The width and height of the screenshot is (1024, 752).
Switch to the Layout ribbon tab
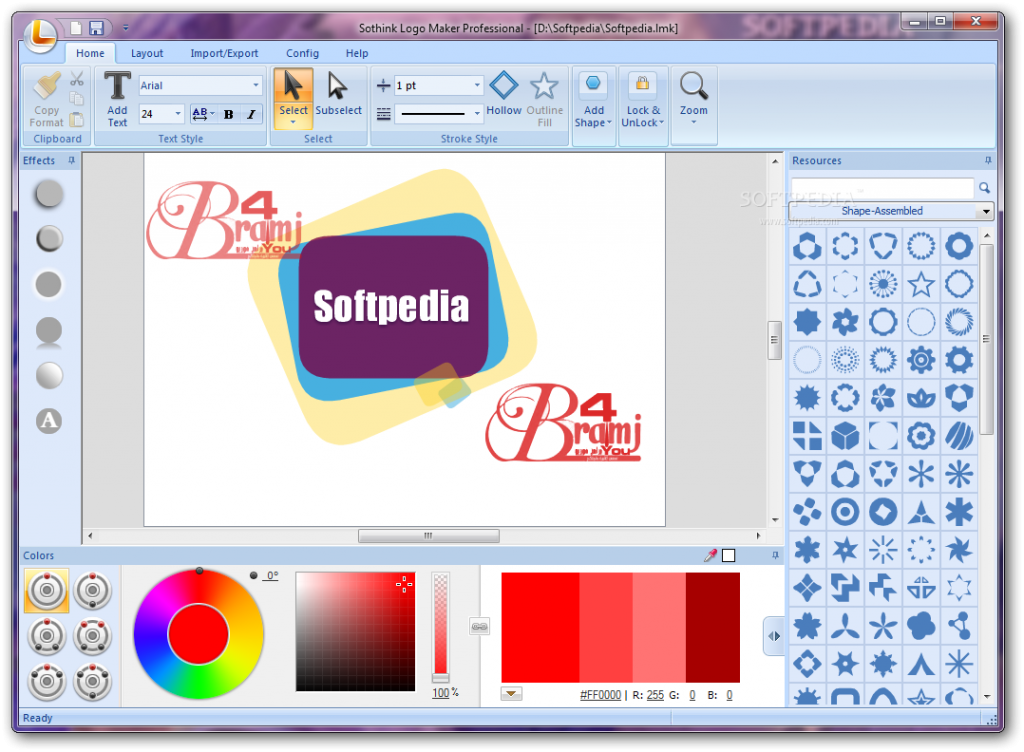pyautogui.click(x=147, y=53)
